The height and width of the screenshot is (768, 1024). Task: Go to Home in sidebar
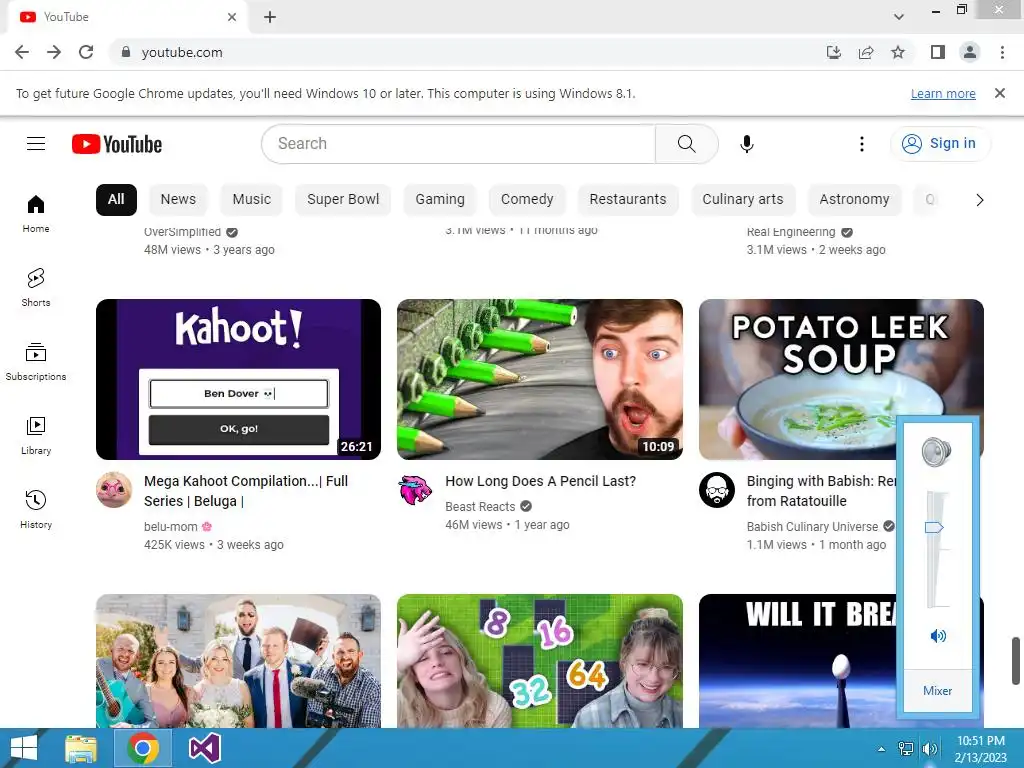tap(36, 214)
